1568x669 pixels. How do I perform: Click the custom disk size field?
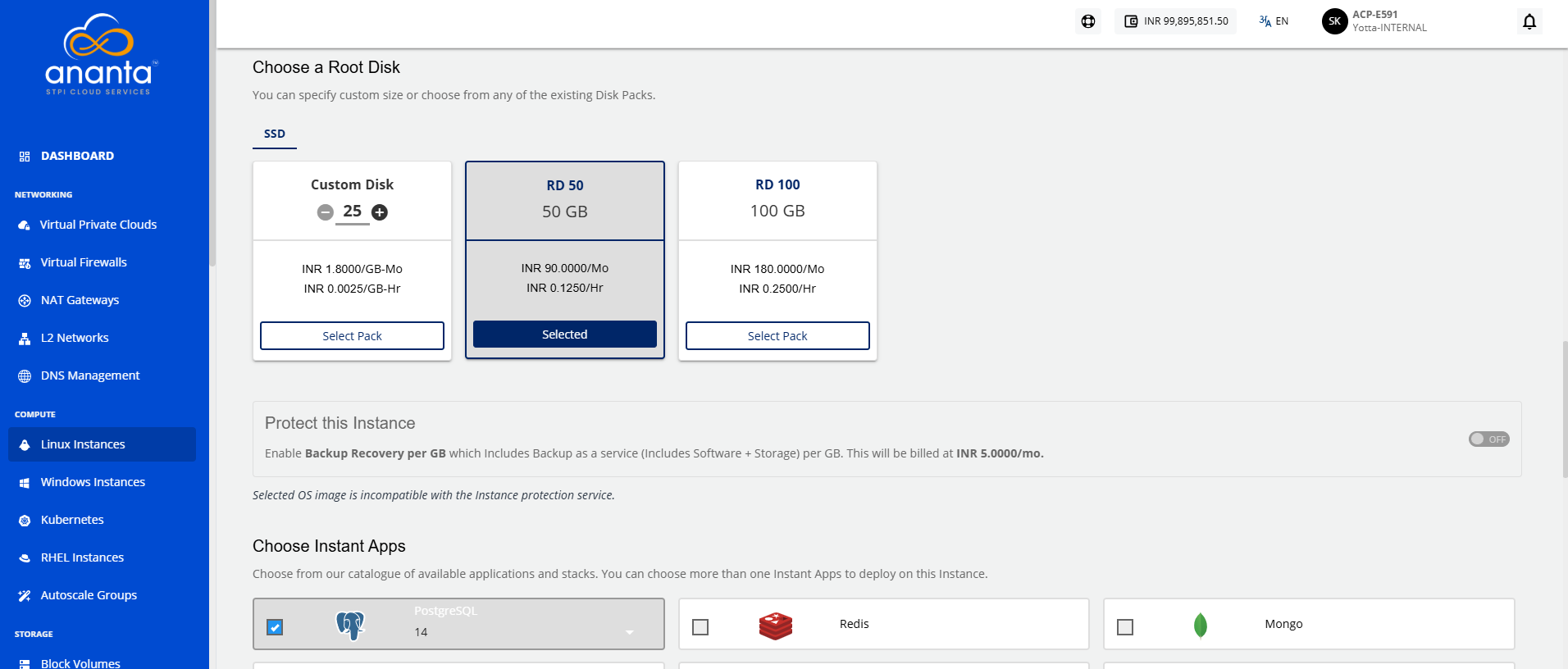353,212
